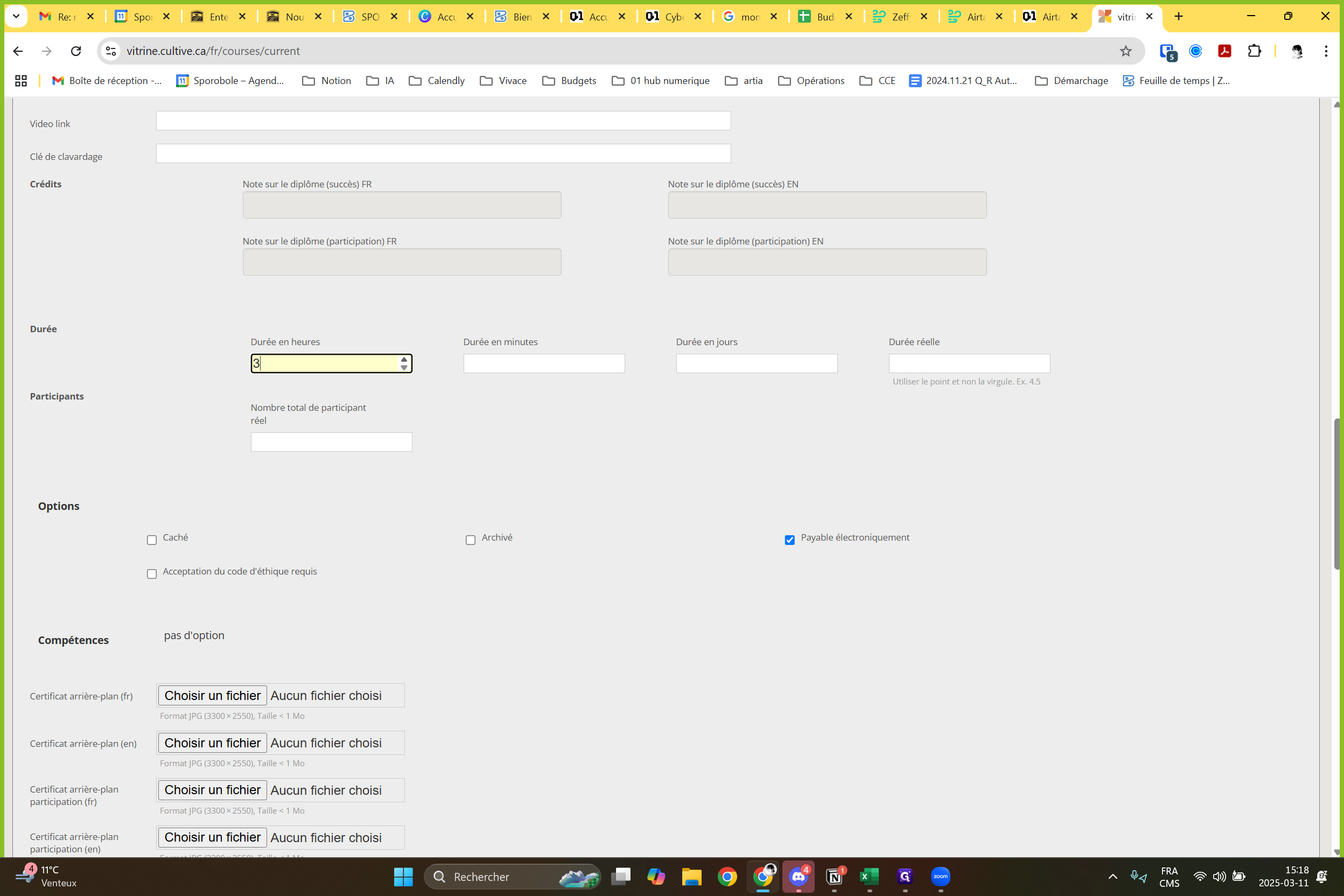Open the site information icon beside the URL
The width and height of the screenshot is (1344, 896).
point(111,51)
